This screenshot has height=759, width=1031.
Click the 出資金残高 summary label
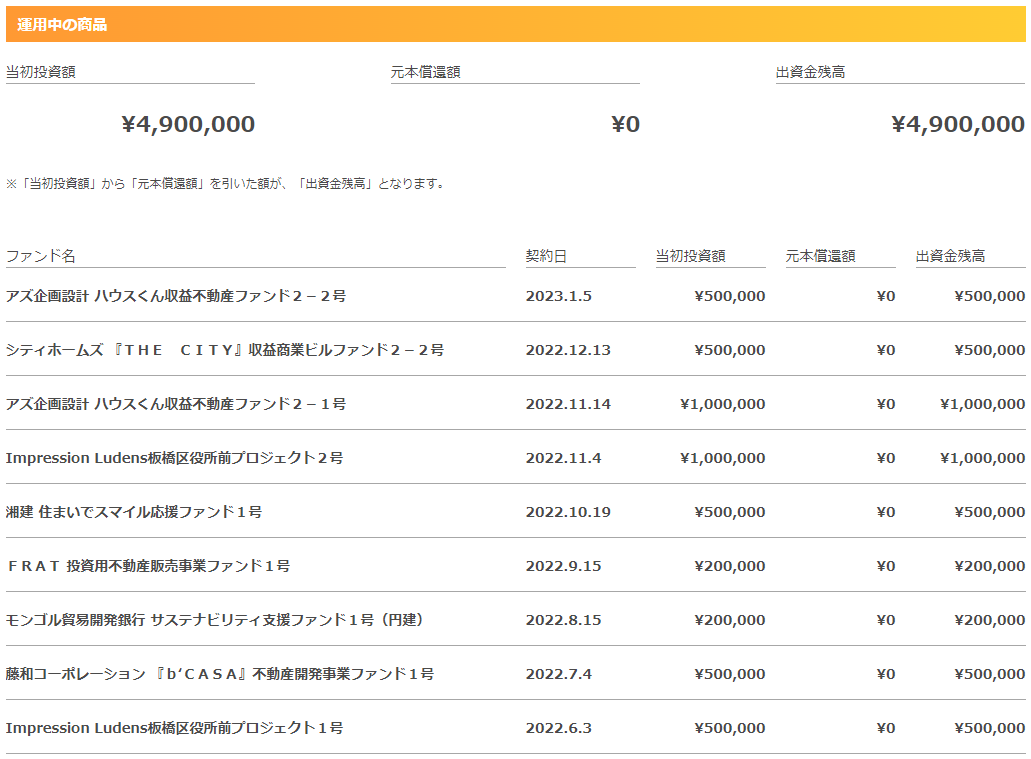[811, 72]
